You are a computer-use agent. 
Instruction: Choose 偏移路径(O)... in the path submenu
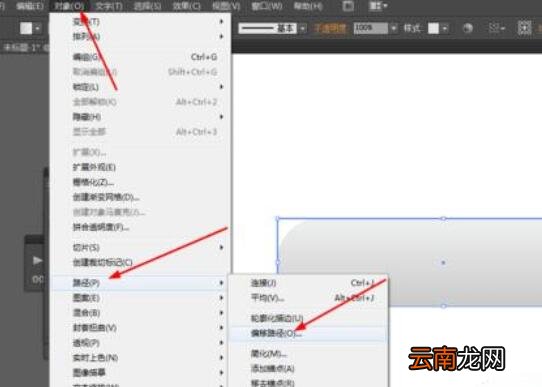tap(308, 333)
